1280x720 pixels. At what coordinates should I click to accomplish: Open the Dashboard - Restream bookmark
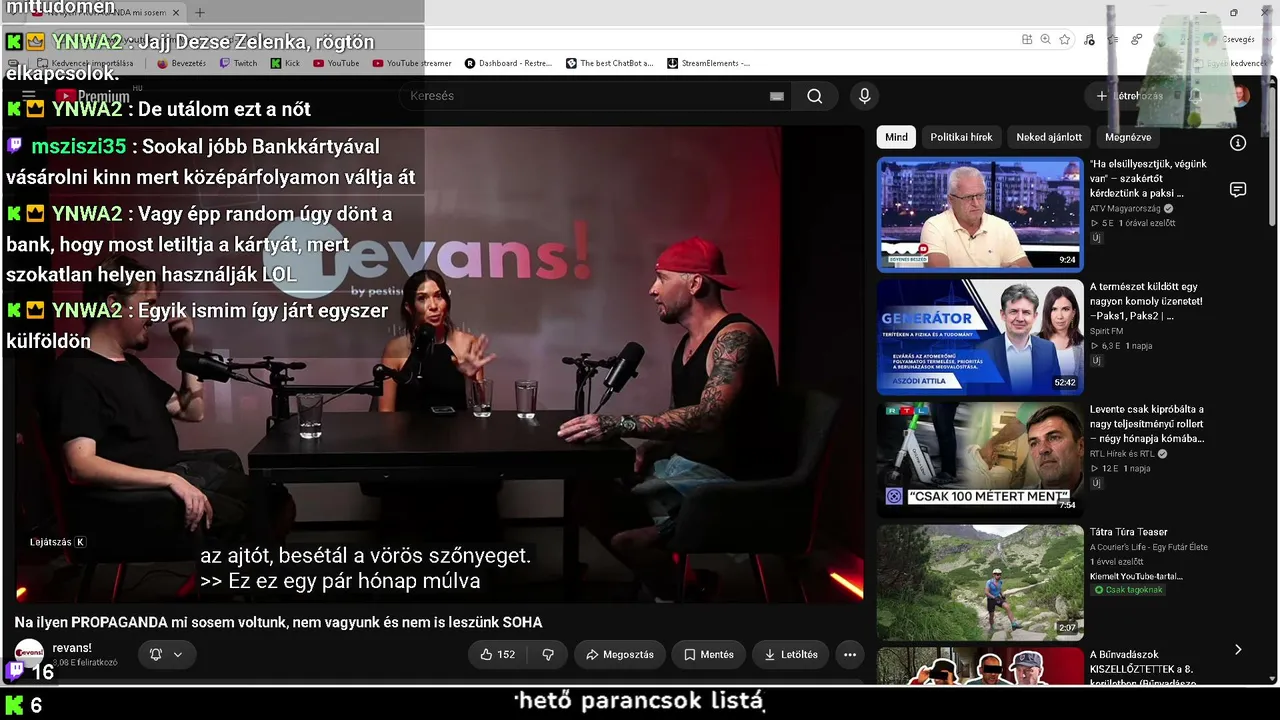tap(509, 63)
